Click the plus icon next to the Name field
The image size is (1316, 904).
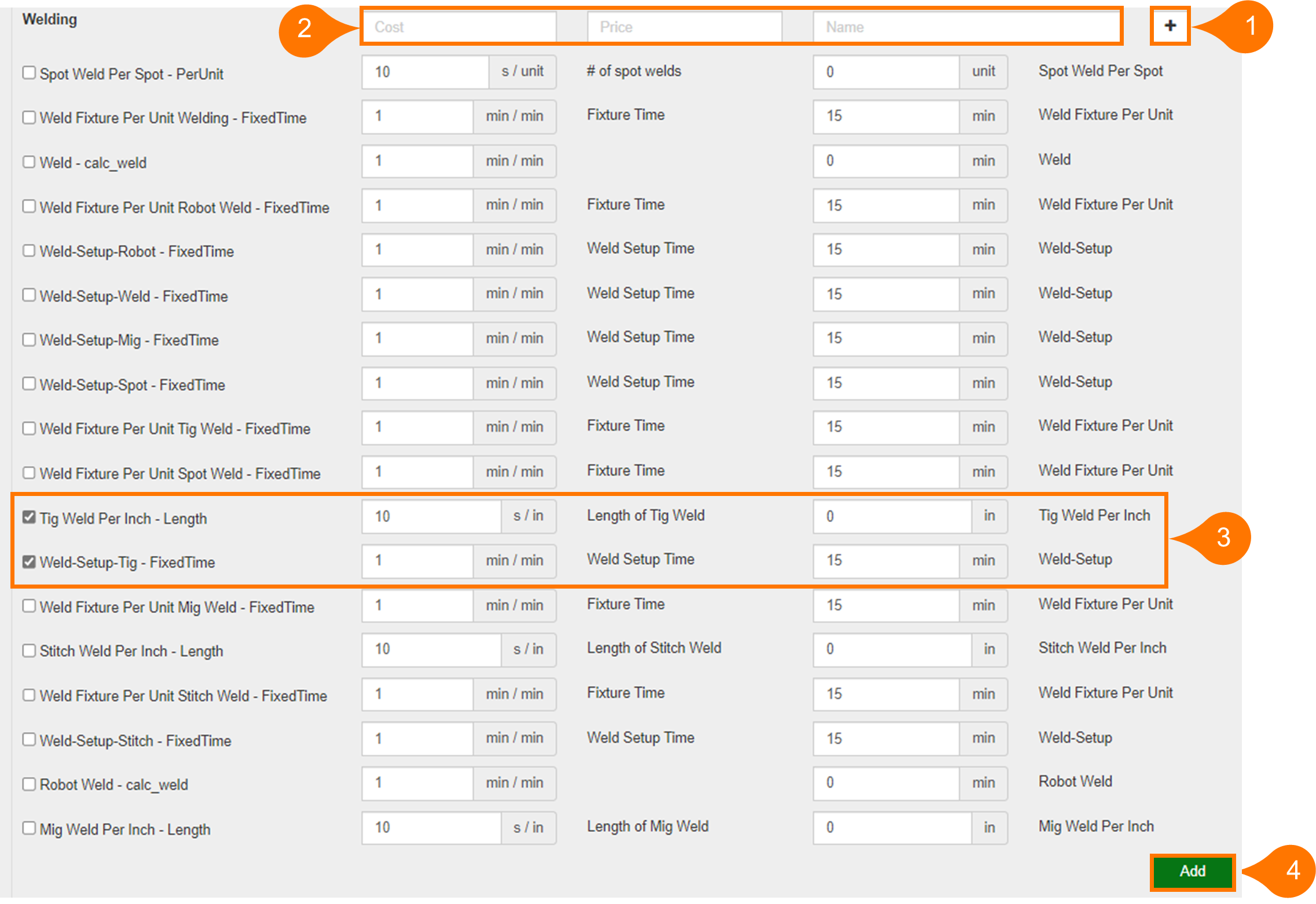pos(1170,26)
